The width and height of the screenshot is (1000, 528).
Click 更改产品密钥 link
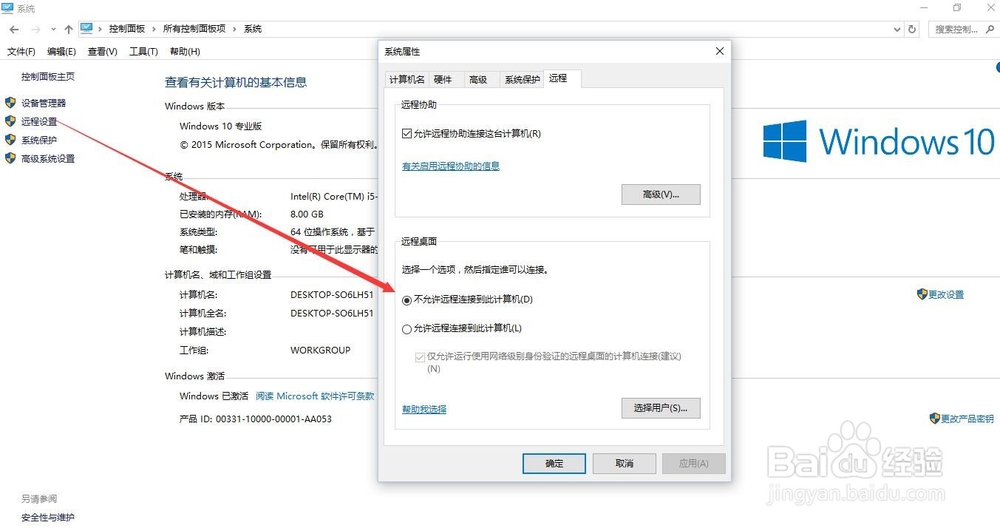(x=967, y=419)
